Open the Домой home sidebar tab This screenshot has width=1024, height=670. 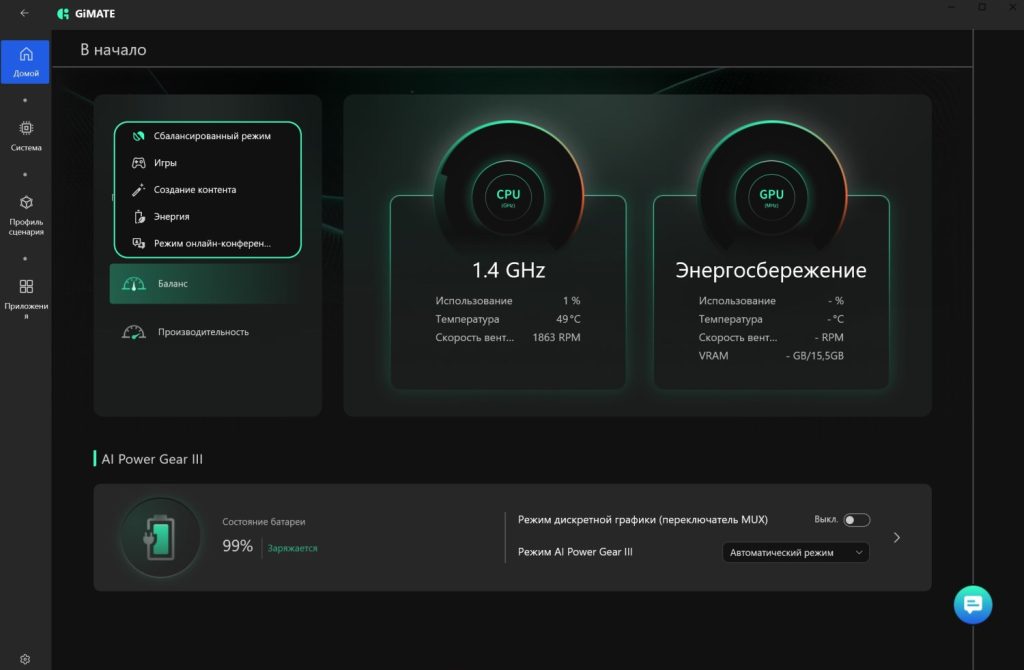(25, 61)
